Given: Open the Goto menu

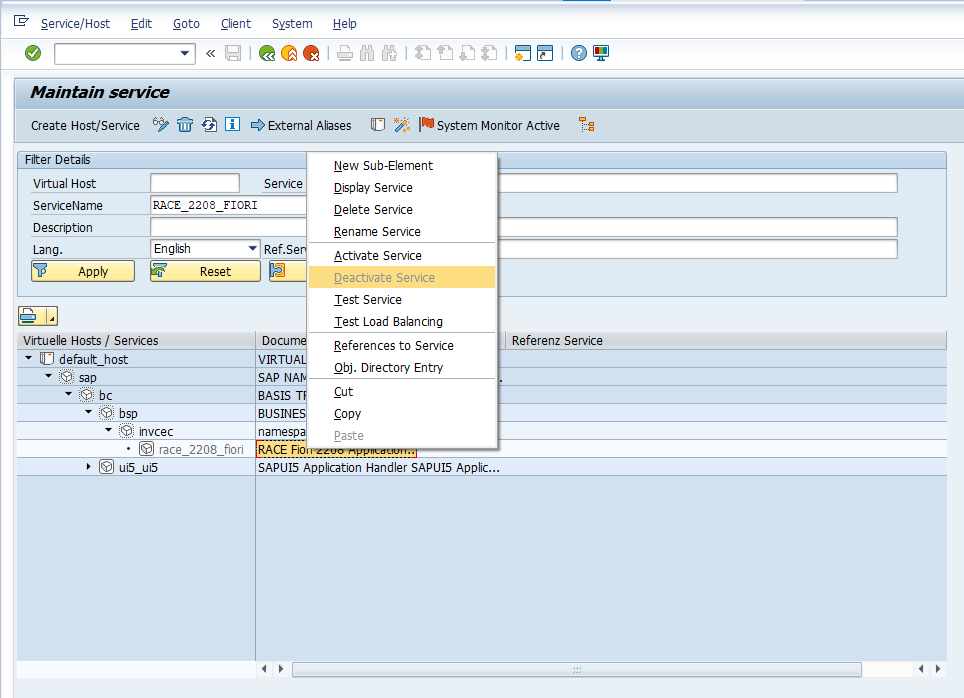Looking at the screenshot, I should coord(186,23).
